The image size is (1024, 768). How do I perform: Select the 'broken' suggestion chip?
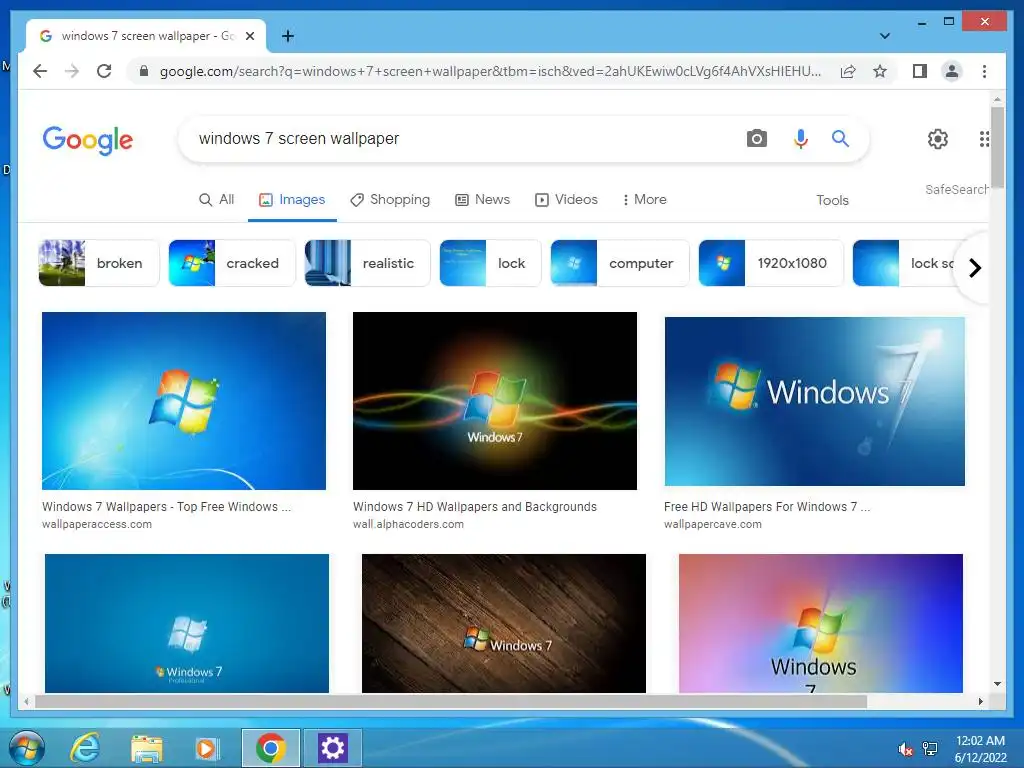(x=99, y=263)
